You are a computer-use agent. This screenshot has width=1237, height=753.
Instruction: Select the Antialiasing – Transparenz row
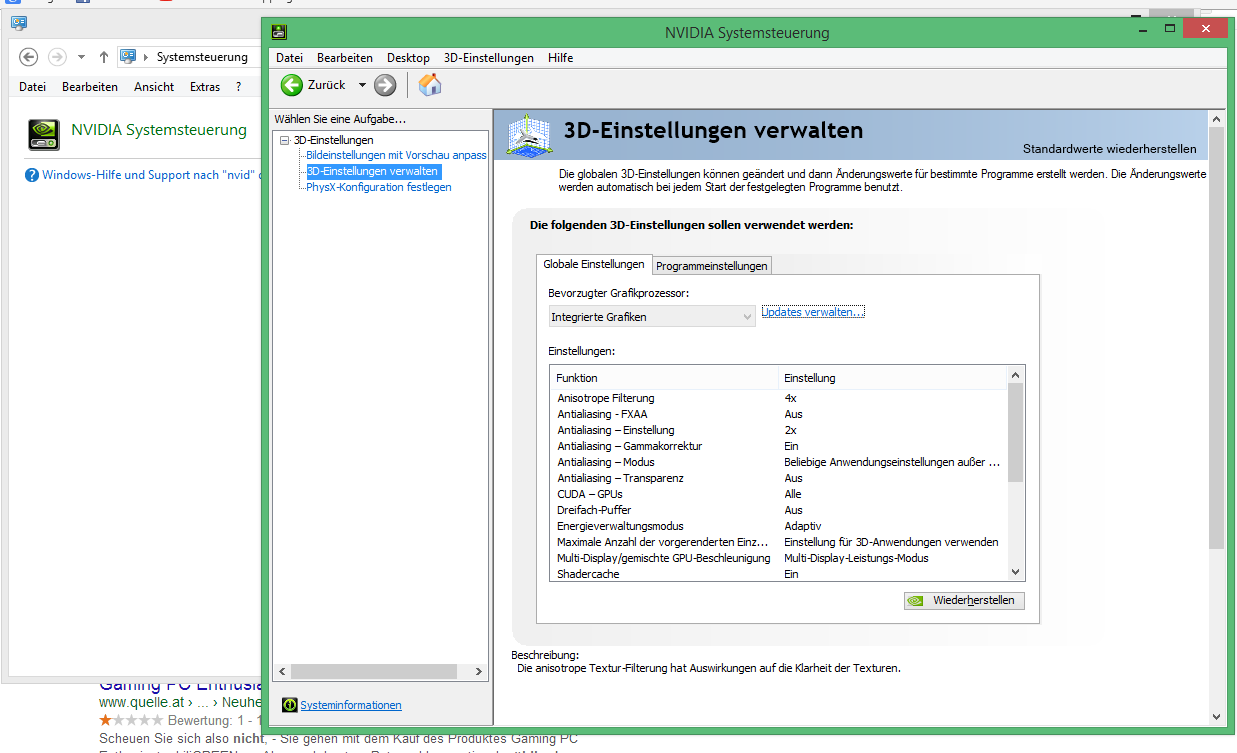(778, 478)
